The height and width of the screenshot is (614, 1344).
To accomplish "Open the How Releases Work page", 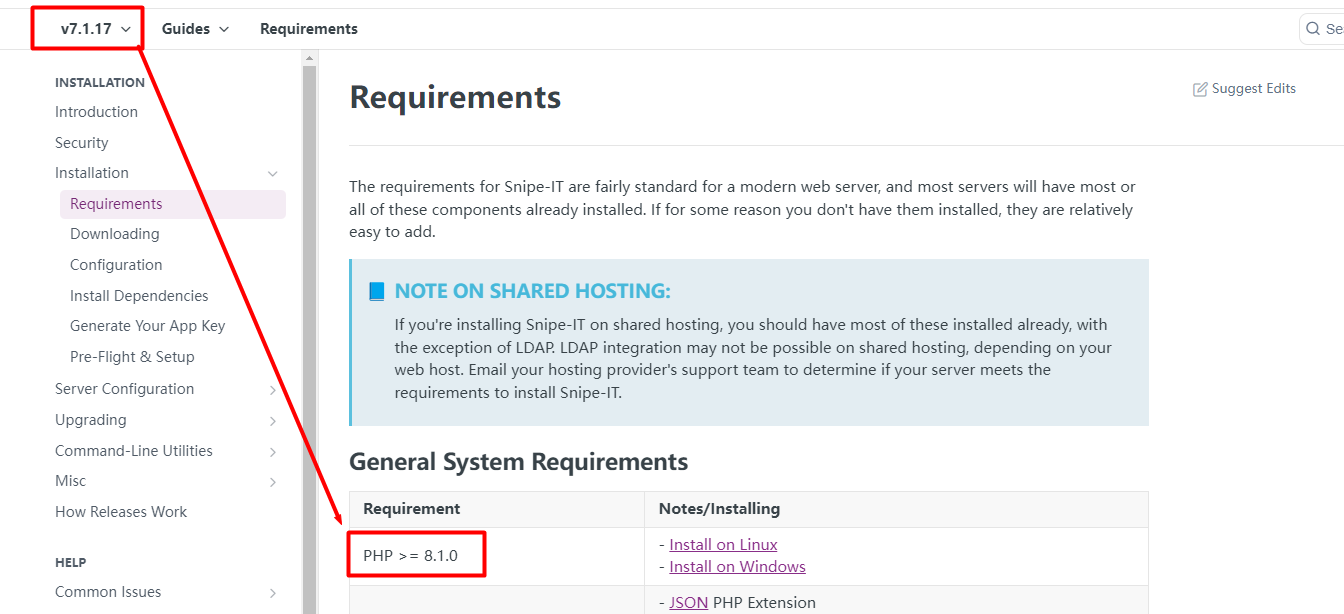I will [121, 512].
